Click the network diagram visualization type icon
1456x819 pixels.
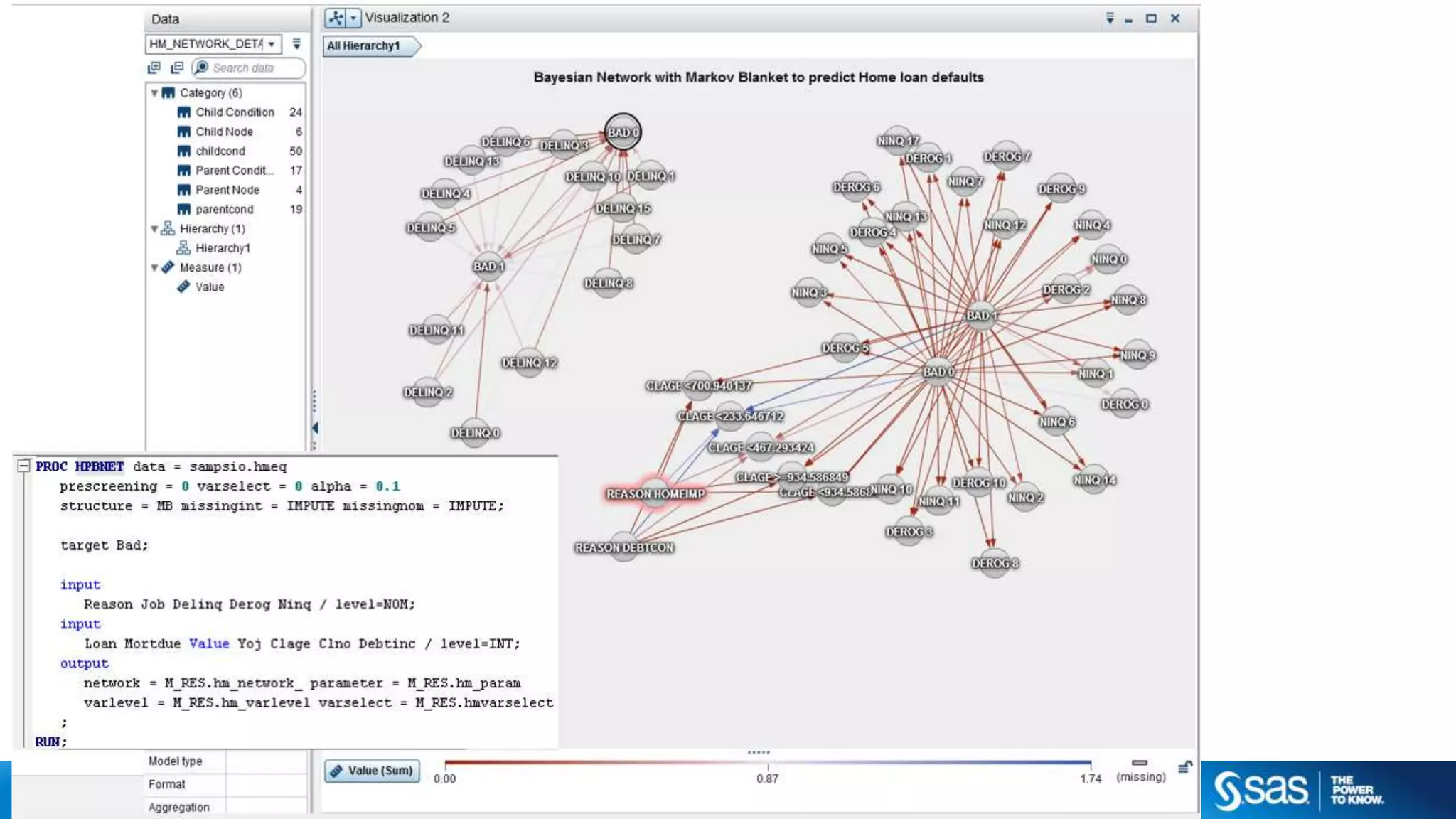point(336,18)
